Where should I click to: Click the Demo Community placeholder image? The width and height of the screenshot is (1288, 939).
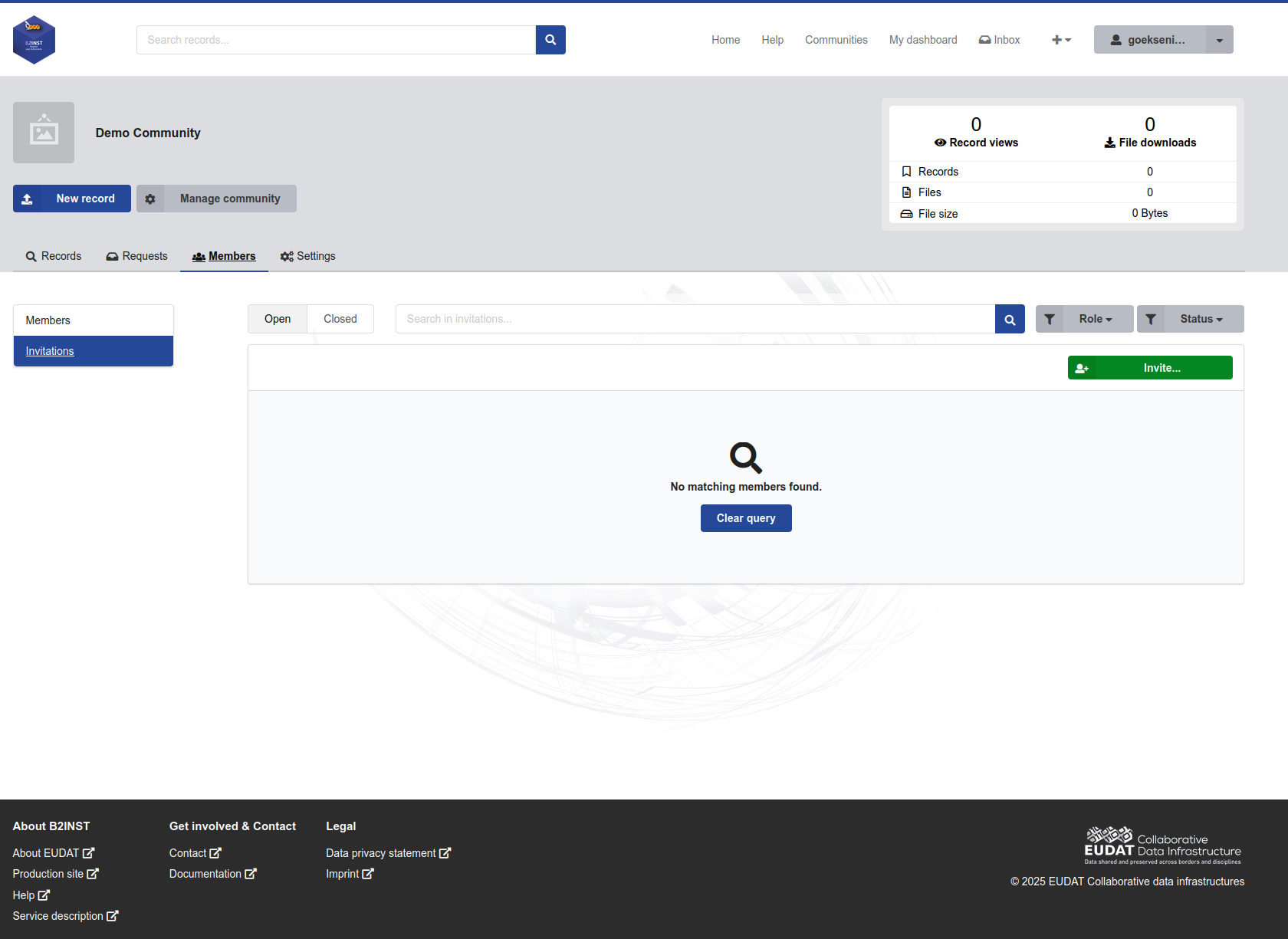pos(44,133)
